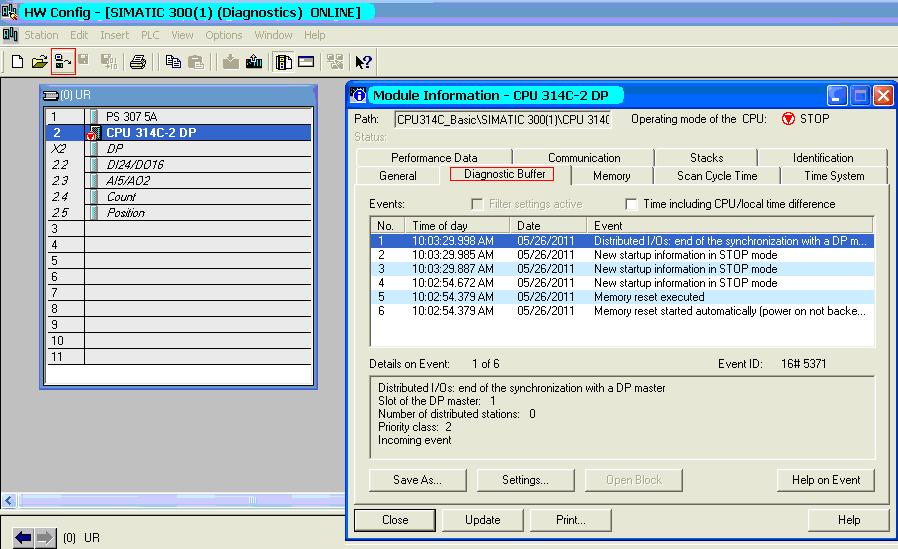Screen dimensions: 898x549
Task: Open the Help menu in menu bar
Action: (x=314, y=35)
